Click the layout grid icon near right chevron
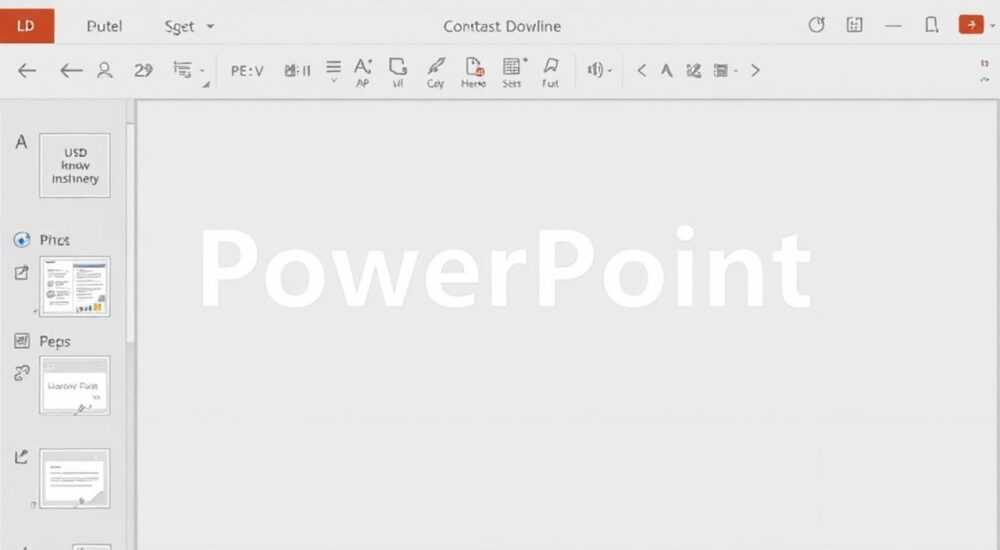The width and height of the screenshot is (1000, 550). tap(721, 70)
